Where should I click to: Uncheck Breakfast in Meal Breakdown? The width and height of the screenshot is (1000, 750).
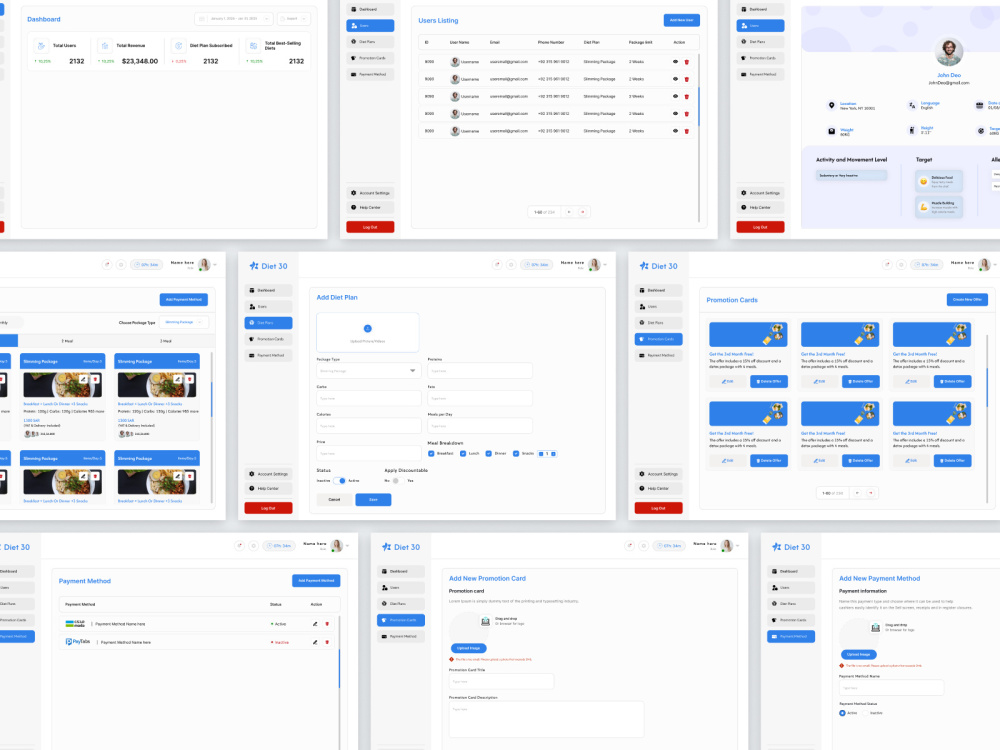(x=431, y=453)
